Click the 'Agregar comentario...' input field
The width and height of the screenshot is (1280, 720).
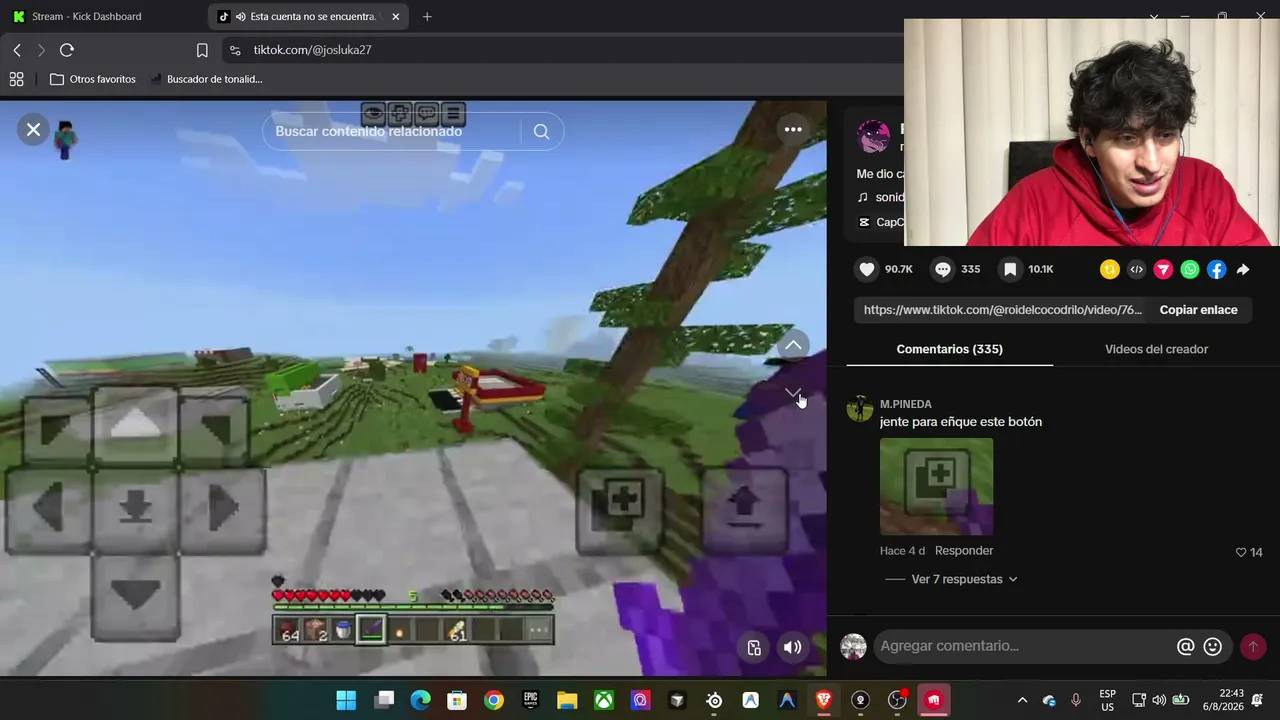1024,646
